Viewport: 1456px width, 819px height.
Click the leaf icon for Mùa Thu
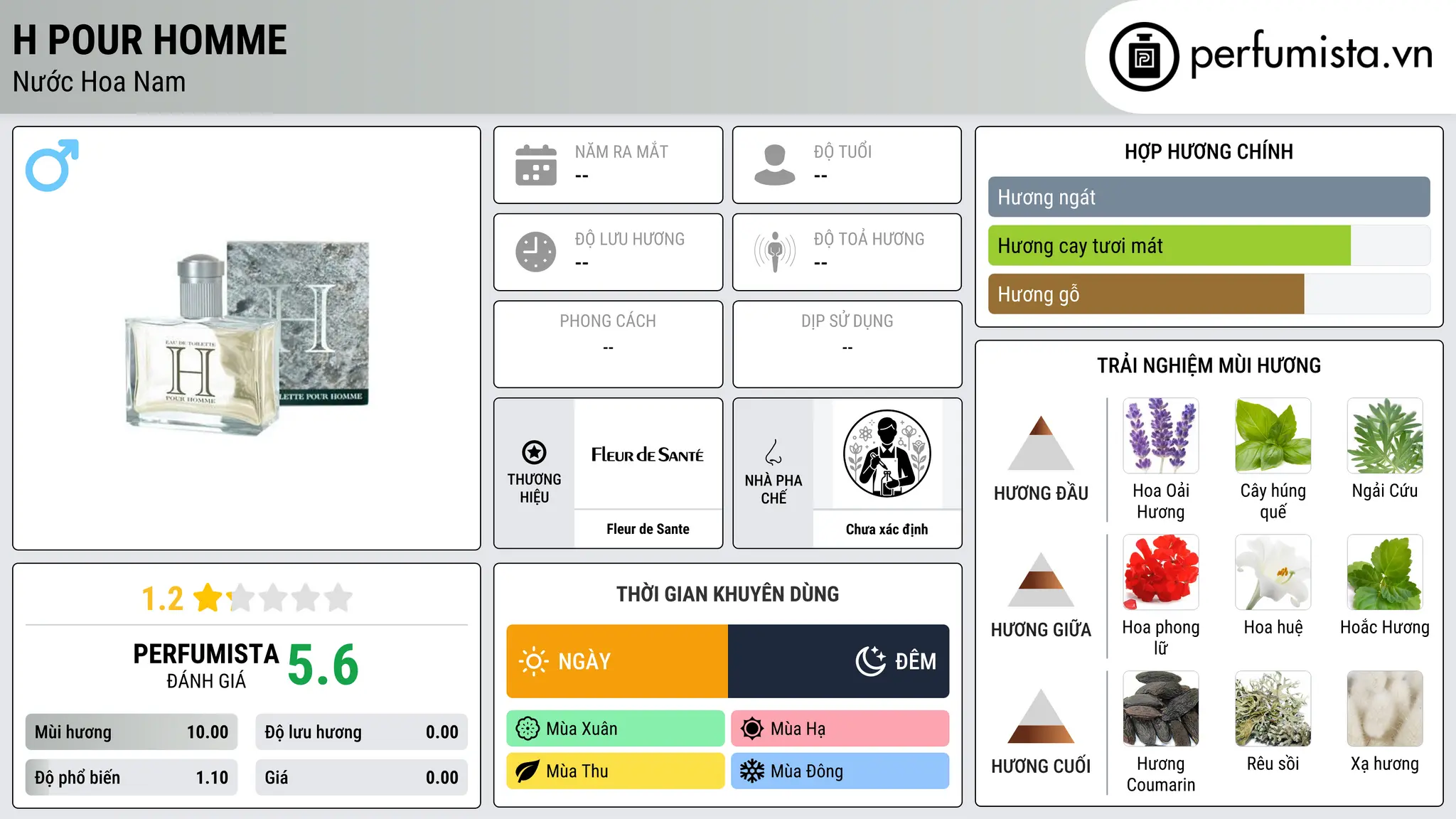click(528, 771)
